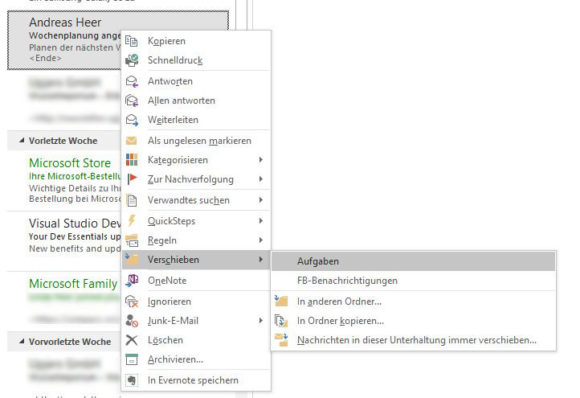Click the Archivieren box icon
580x398 pixels.
[132, 359]
